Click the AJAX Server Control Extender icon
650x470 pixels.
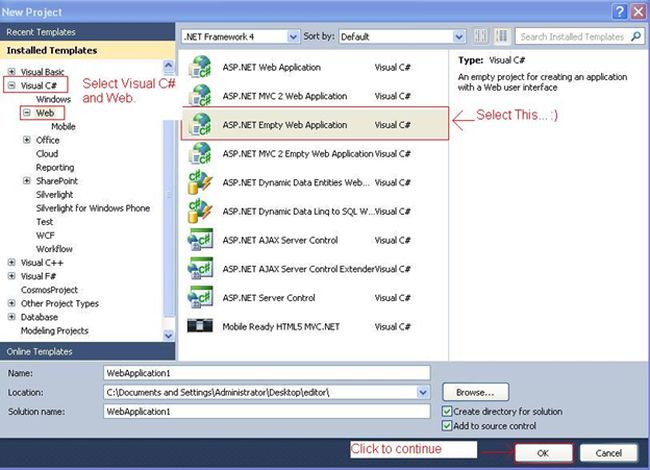200,269
